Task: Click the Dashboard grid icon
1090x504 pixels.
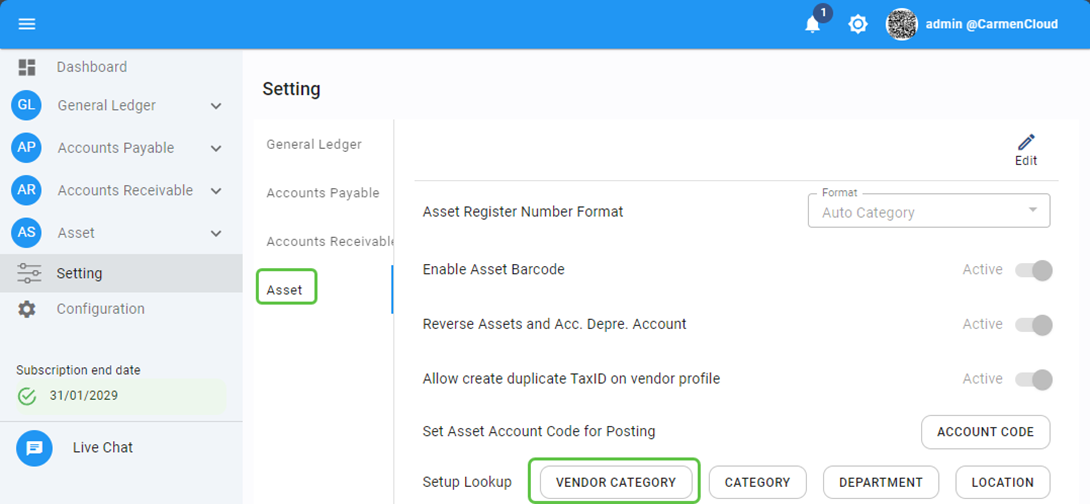Action: click(x=27, y=67)
